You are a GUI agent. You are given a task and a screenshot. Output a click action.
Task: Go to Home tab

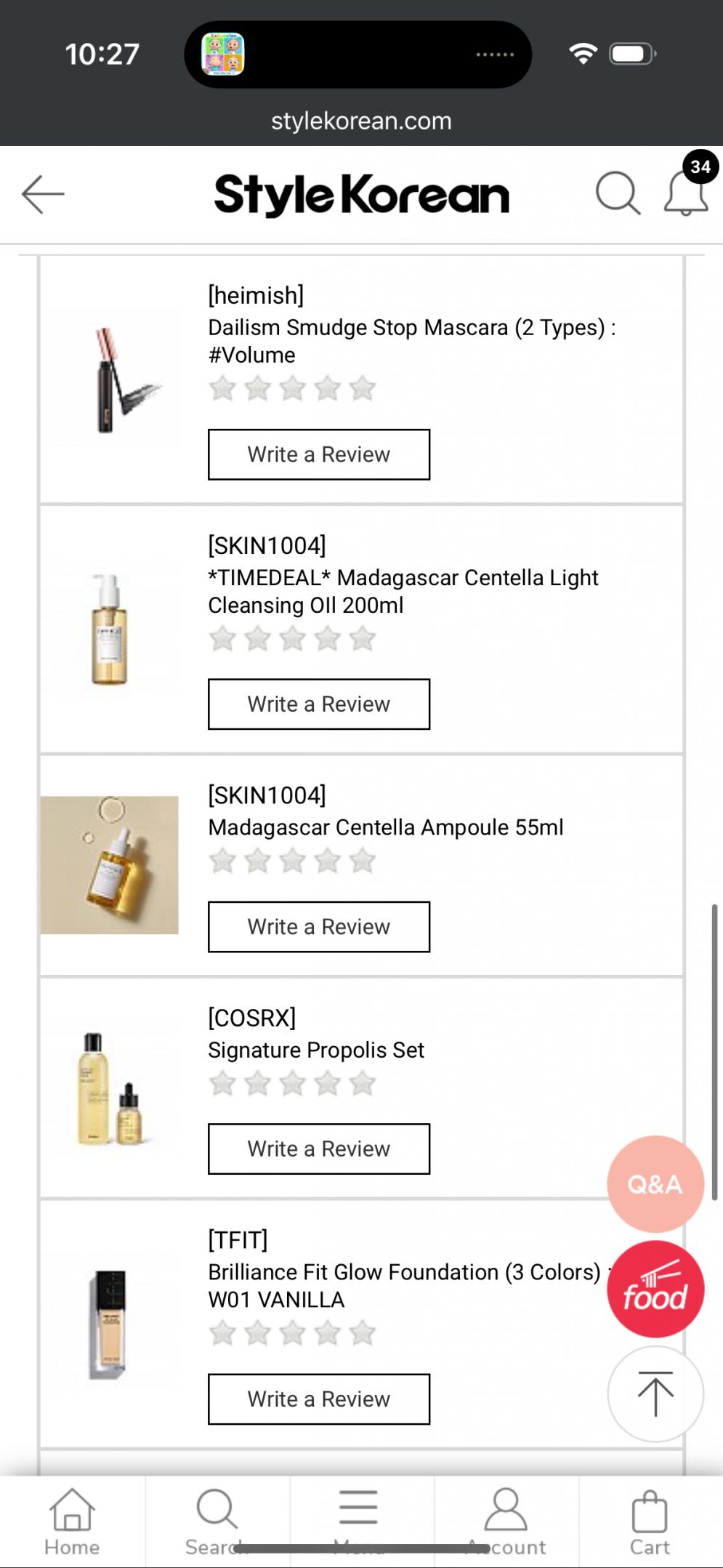[72, 1521]
